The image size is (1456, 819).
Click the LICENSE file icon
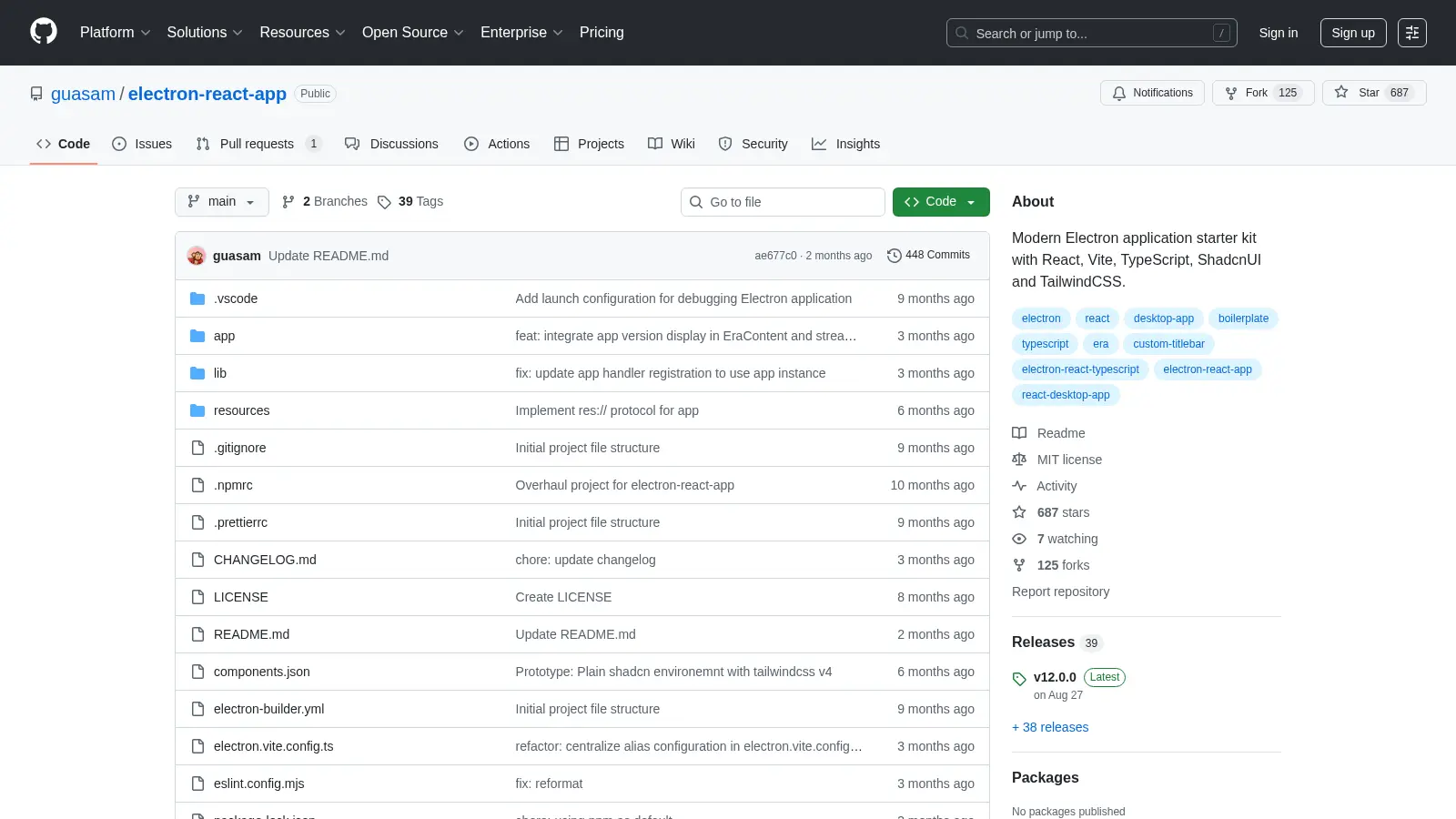click(197, 597)
